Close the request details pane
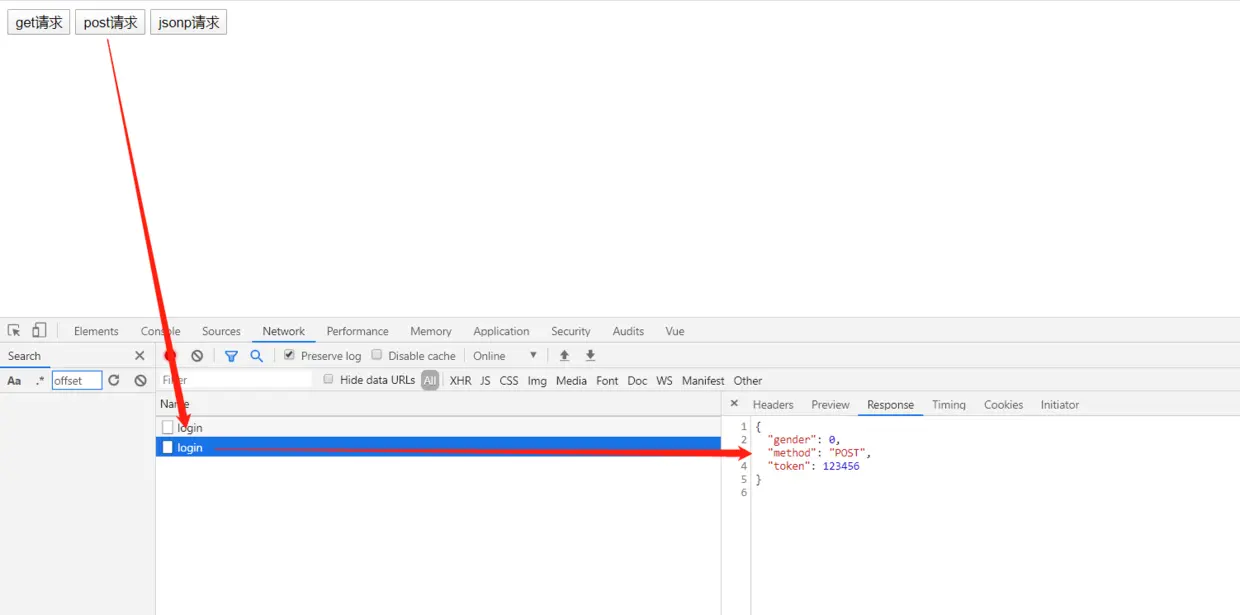 pyautogui.click(x=734, y=404)
